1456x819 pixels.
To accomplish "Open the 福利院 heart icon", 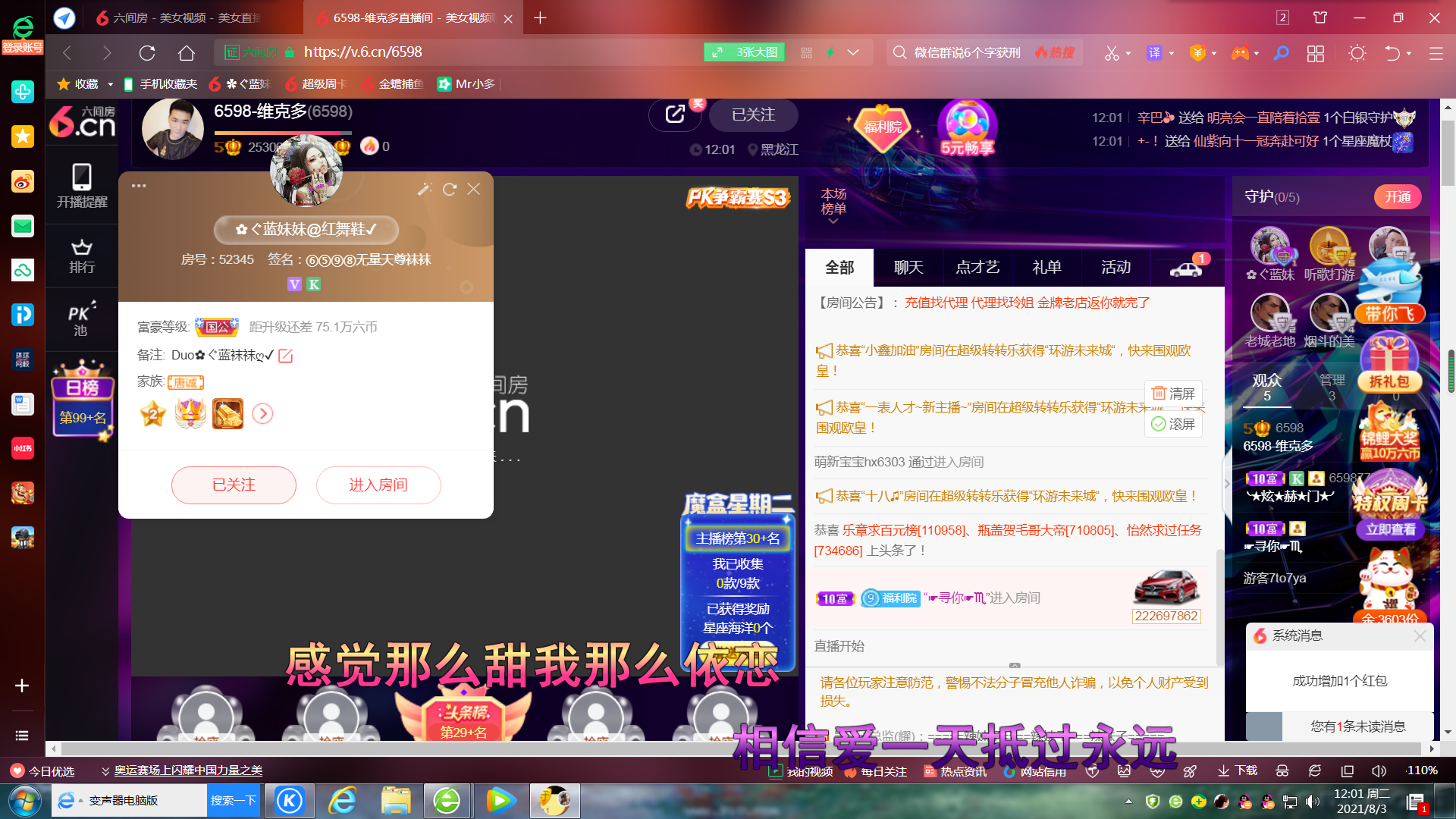I will click(x=883, y=127).
